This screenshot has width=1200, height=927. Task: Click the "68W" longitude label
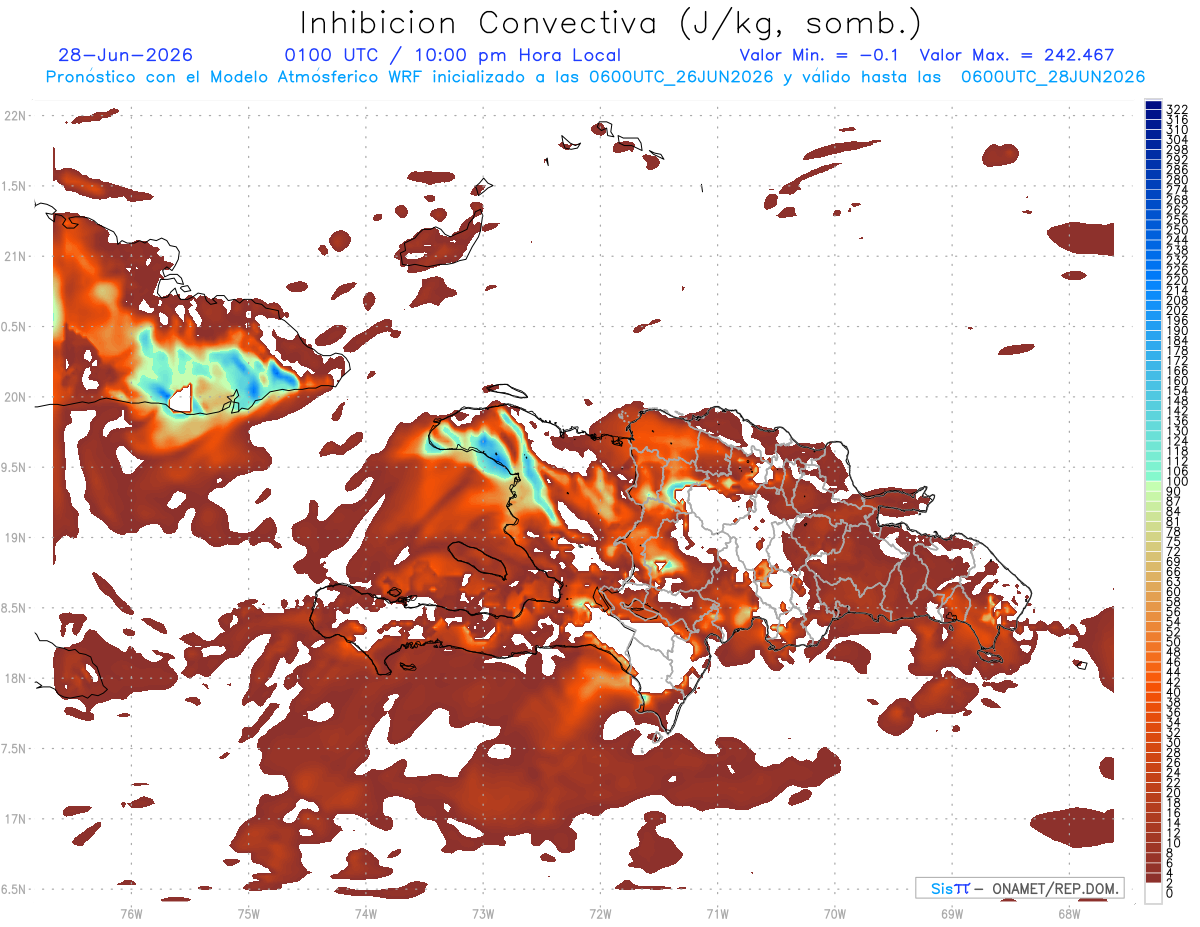[1068, 913]
